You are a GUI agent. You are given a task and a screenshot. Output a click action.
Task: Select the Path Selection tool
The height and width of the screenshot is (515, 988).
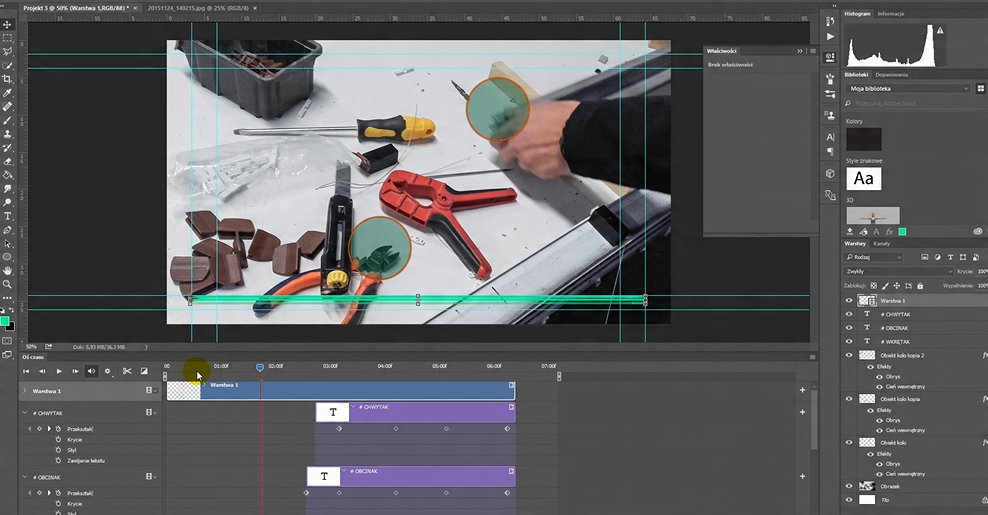click(8, 243)
